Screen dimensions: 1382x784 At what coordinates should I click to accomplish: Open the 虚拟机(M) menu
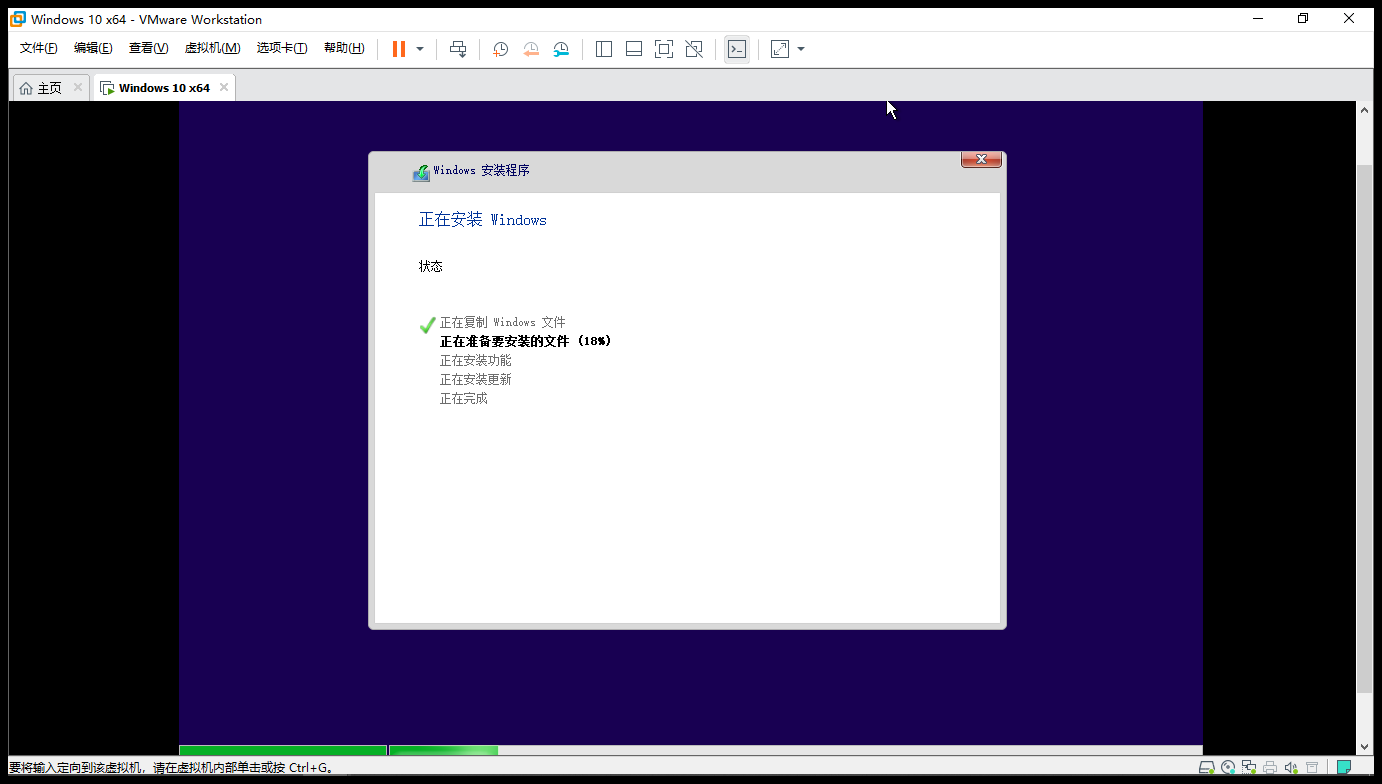coord(212,48)
